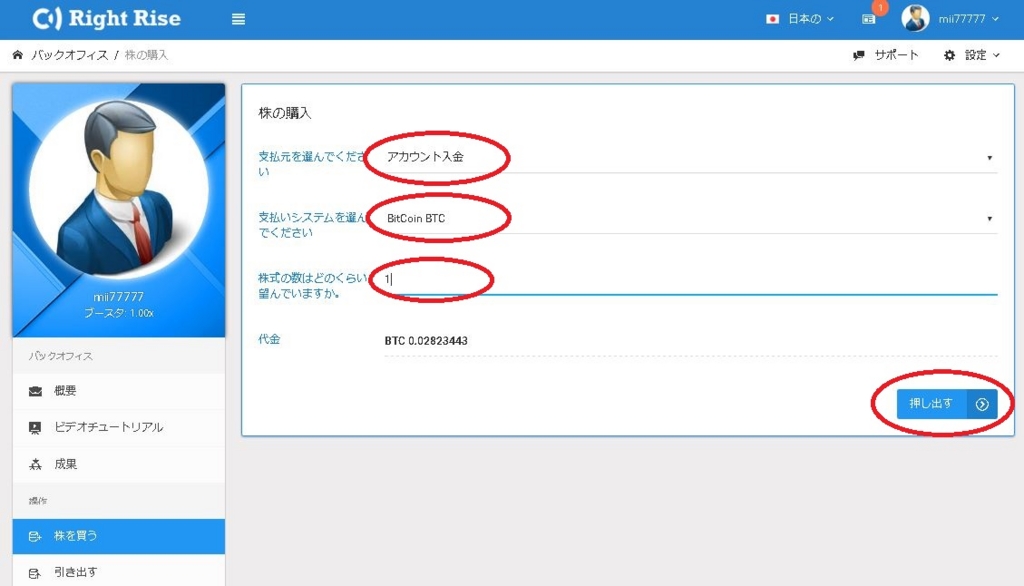Click the 成果 hierarchy icon
1024x586 pixels.
35,464
